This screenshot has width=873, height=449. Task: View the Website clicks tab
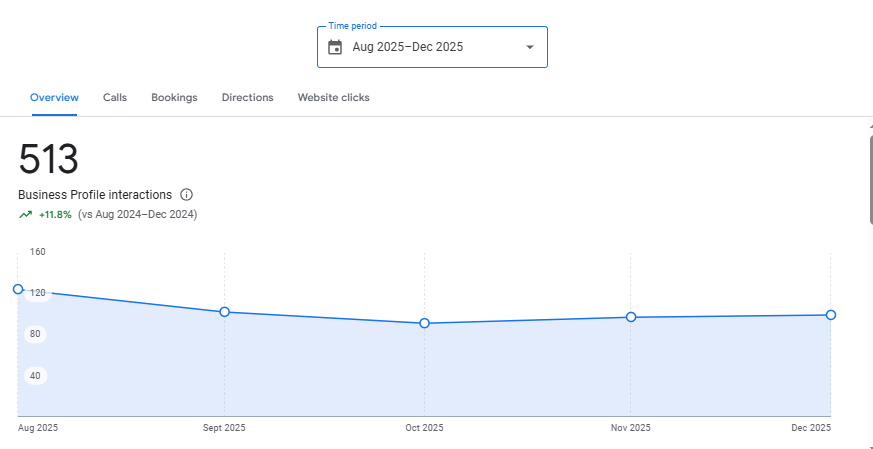[333, 97]
